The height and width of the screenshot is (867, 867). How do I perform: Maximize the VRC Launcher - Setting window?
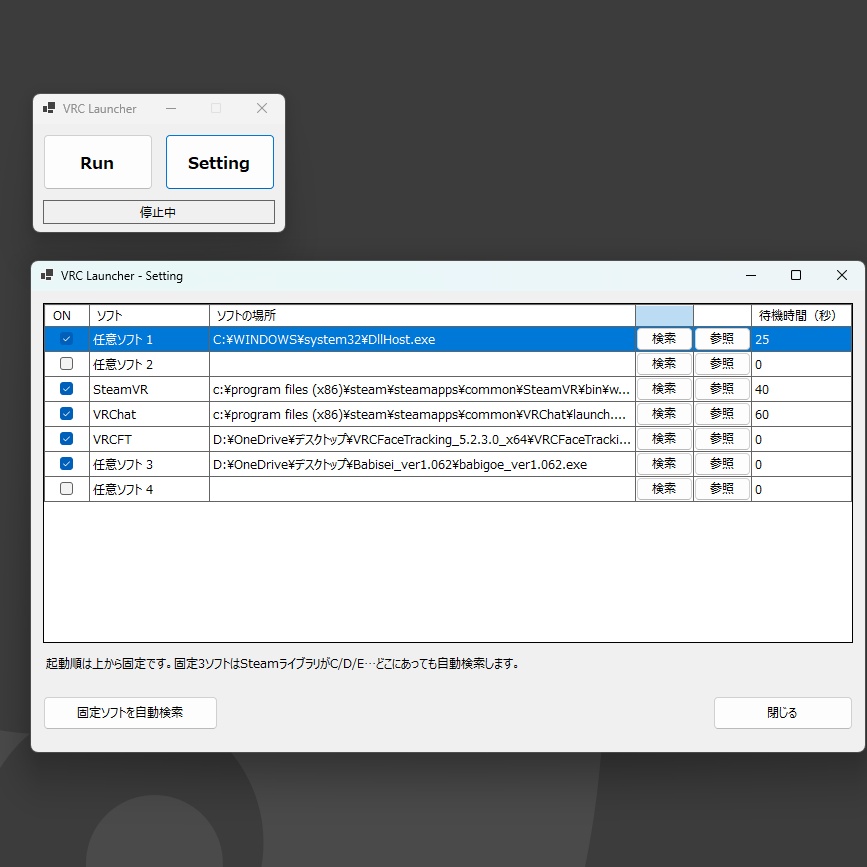click(796, 275)
